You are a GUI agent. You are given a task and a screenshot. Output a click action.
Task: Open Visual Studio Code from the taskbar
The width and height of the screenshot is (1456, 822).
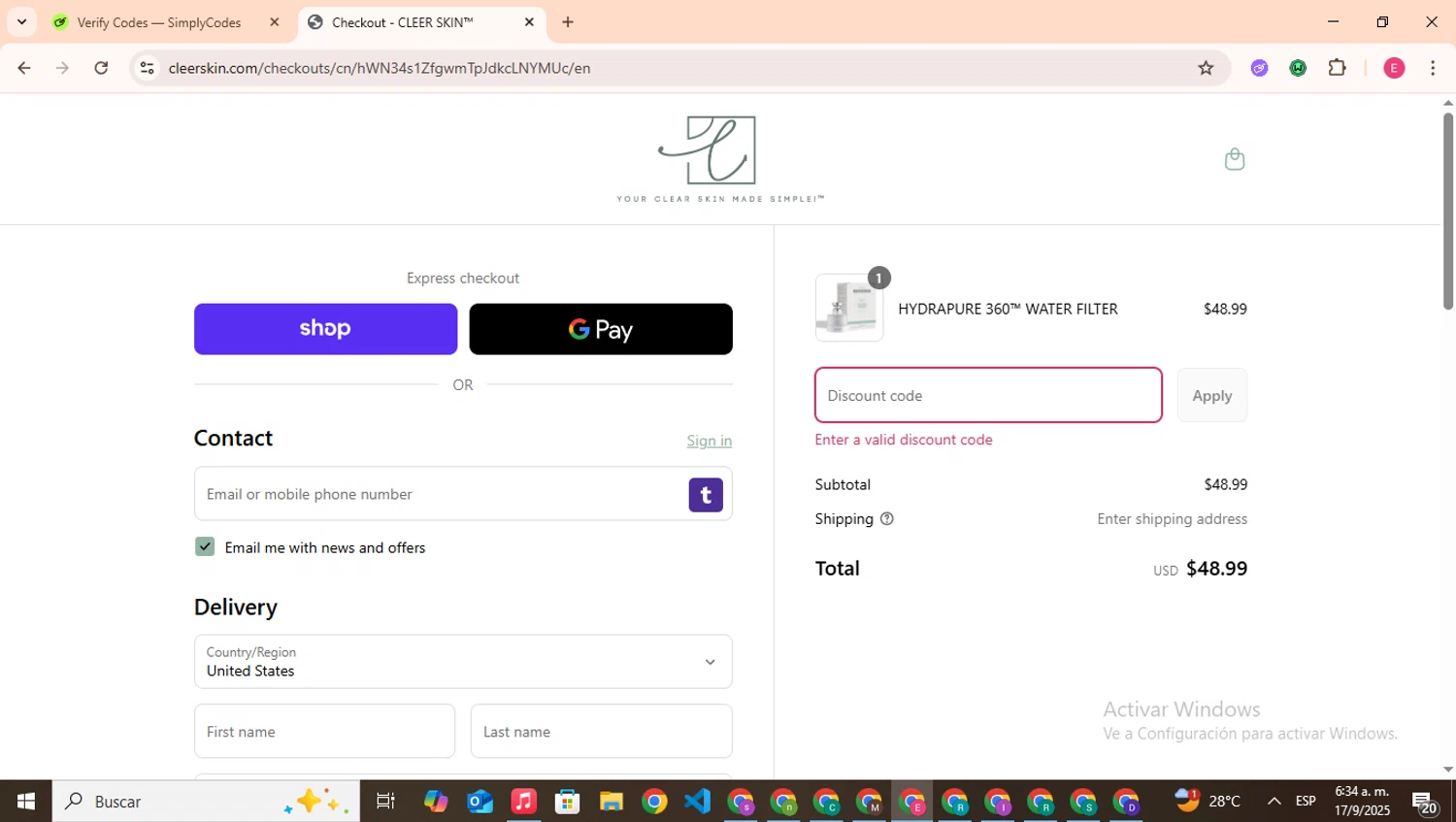(x=698, y=802)
